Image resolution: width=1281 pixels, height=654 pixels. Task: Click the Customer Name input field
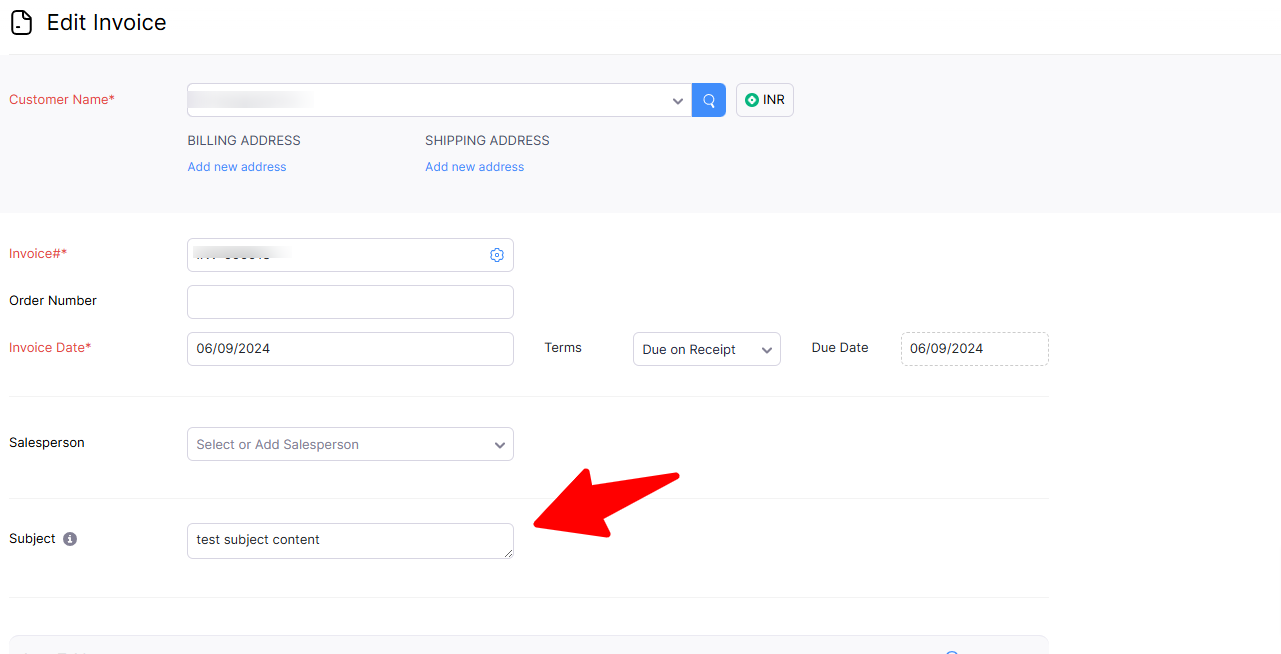click(x=439, y=100)
